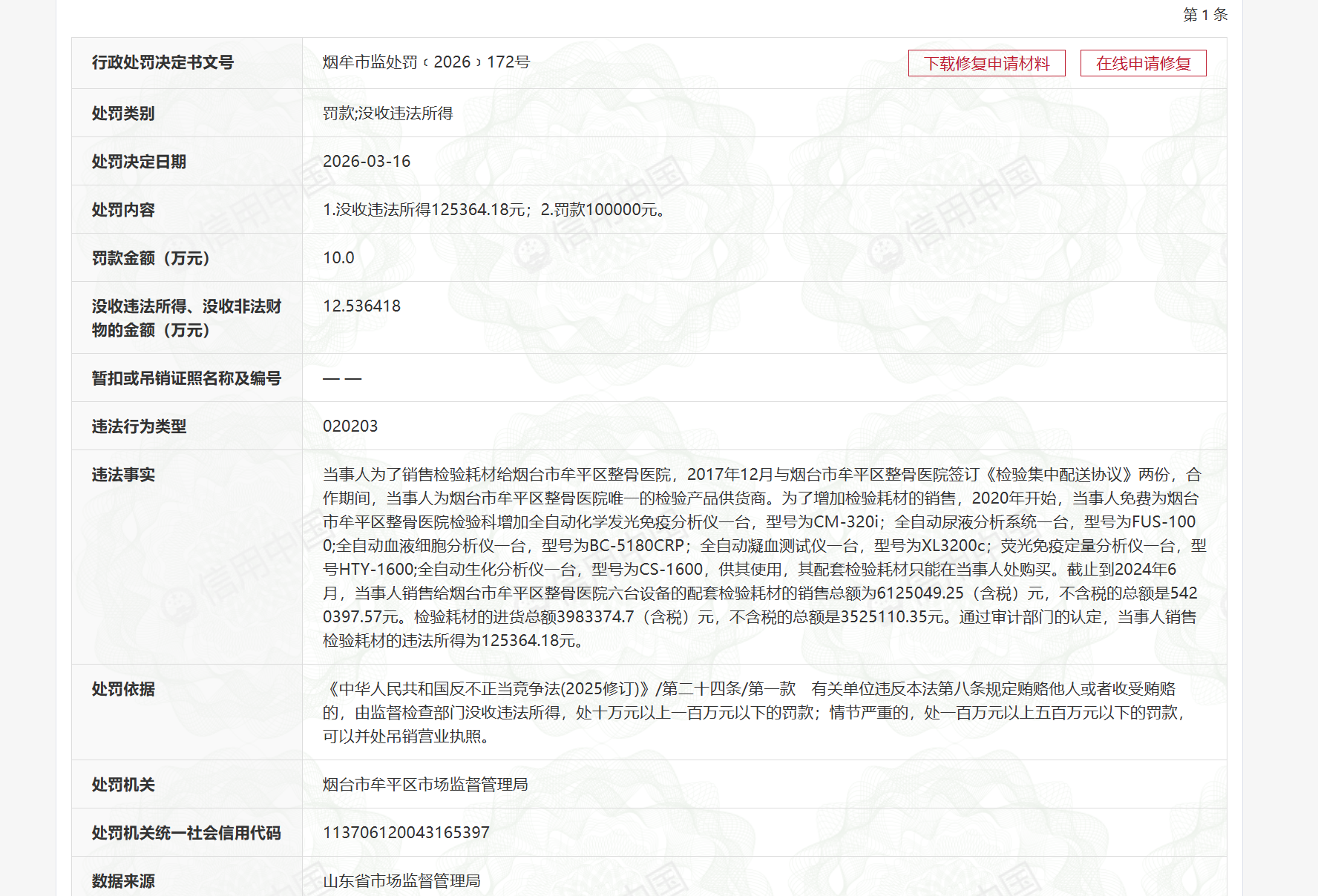Click the 行政处罚决定书文号 row label
Viewport: 1318px width, 896px height.
(x=163, y=63)
